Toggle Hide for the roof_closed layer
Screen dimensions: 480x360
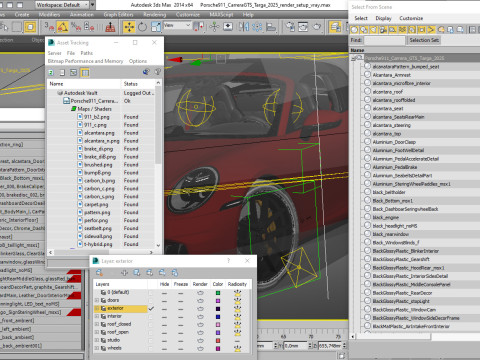click(164, 324)
